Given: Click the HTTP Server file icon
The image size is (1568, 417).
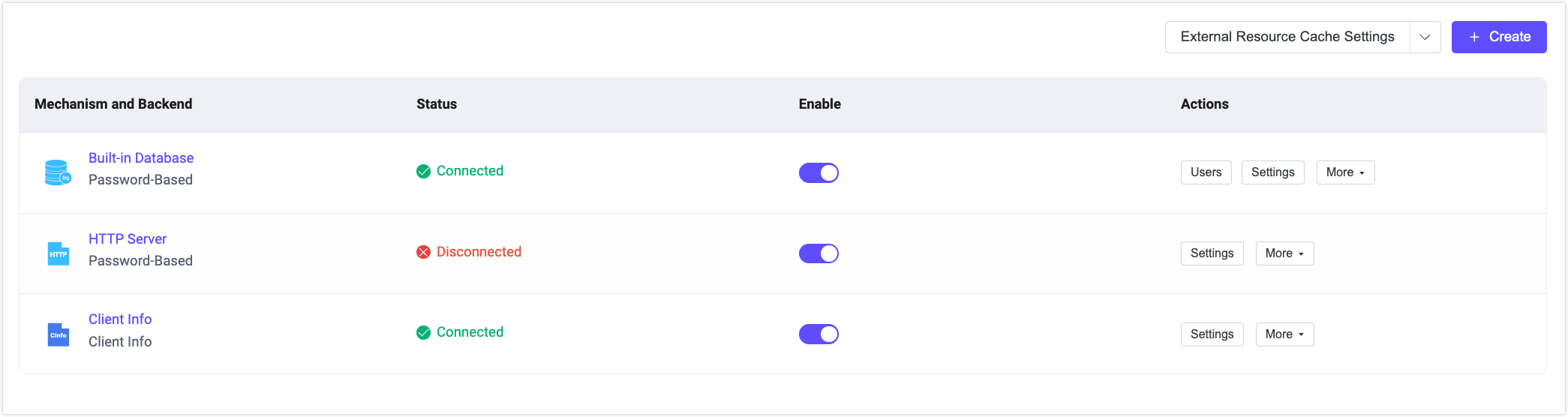Looking at the screenshot, I should [x=58, y=253].
